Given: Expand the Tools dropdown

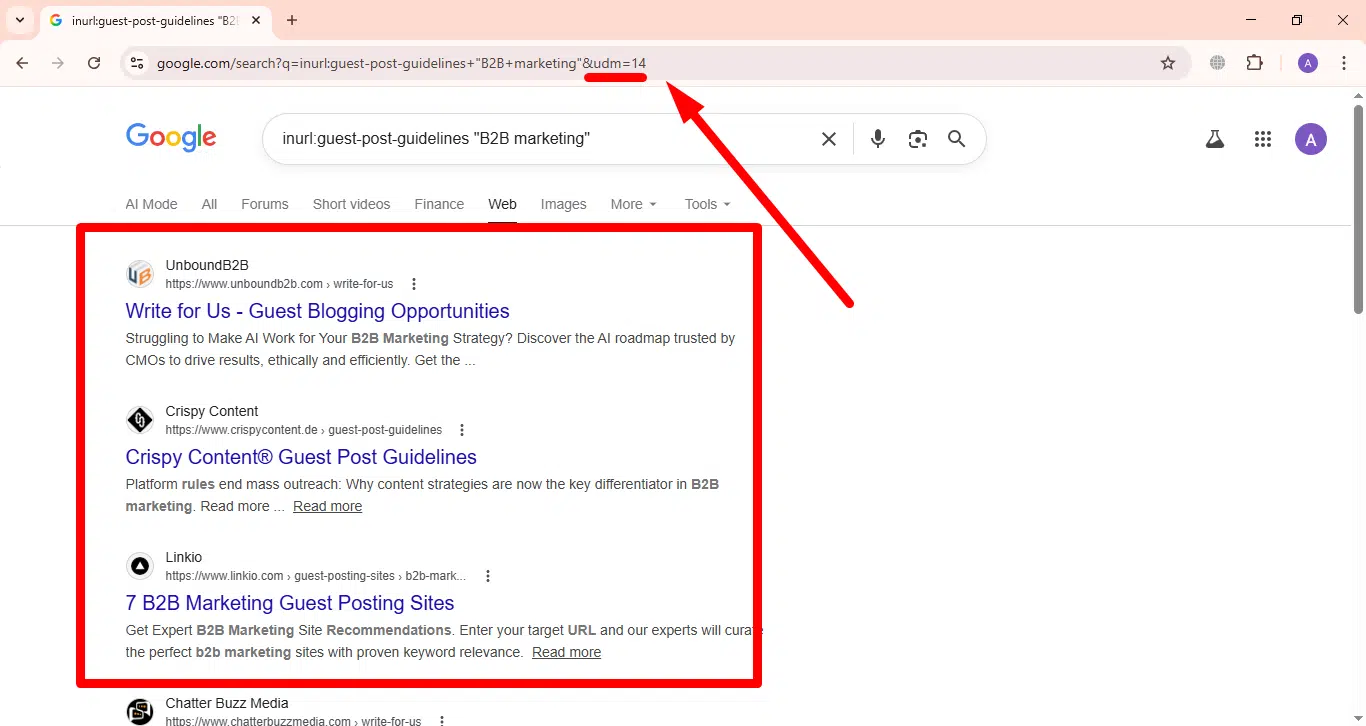Looking at the screenshot, I should coord(707,204).
